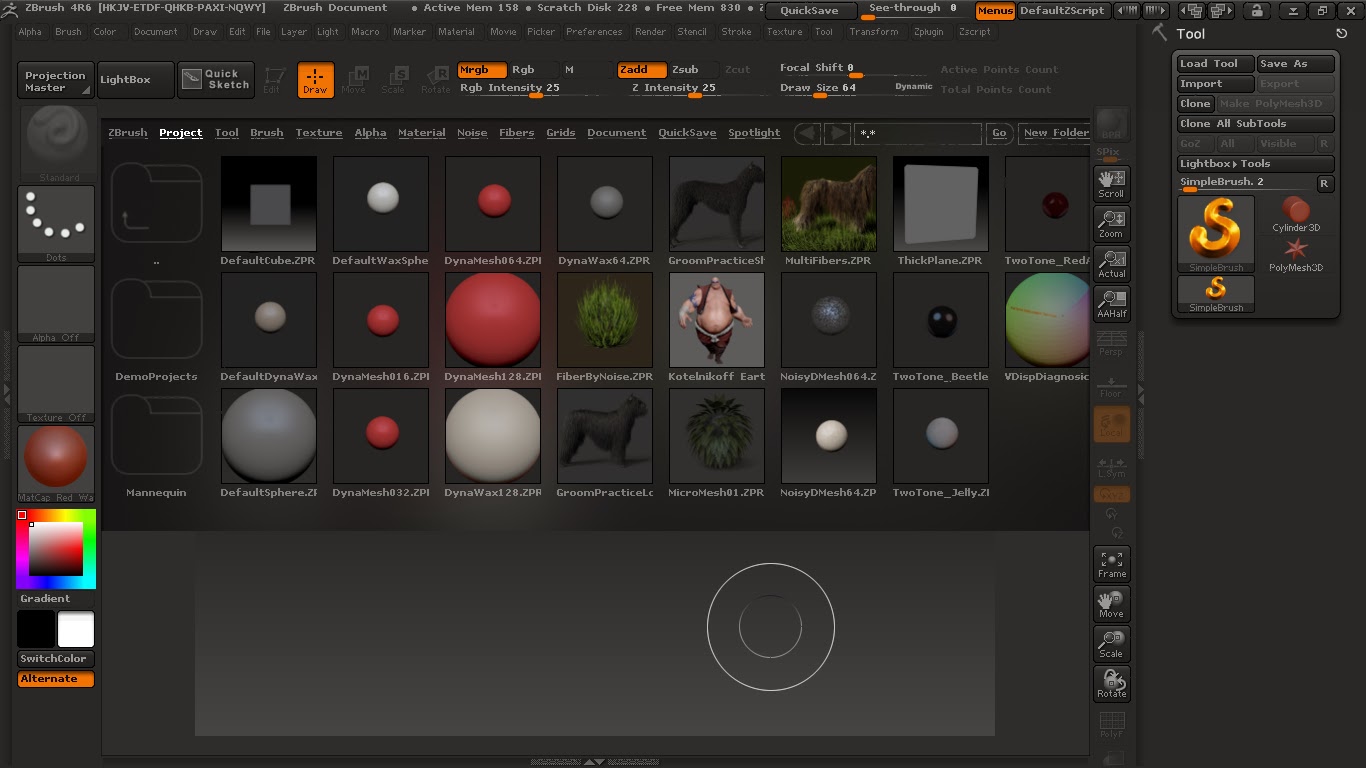Click the Scroll canvas icon
The image size is (1366, 768).
point(1111,183)
